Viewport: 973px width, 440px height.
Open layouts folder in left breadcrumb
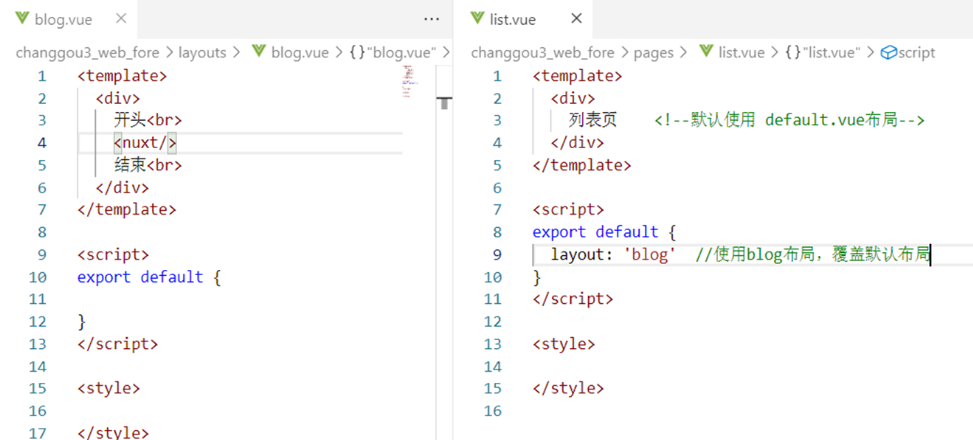pos(202,53)
